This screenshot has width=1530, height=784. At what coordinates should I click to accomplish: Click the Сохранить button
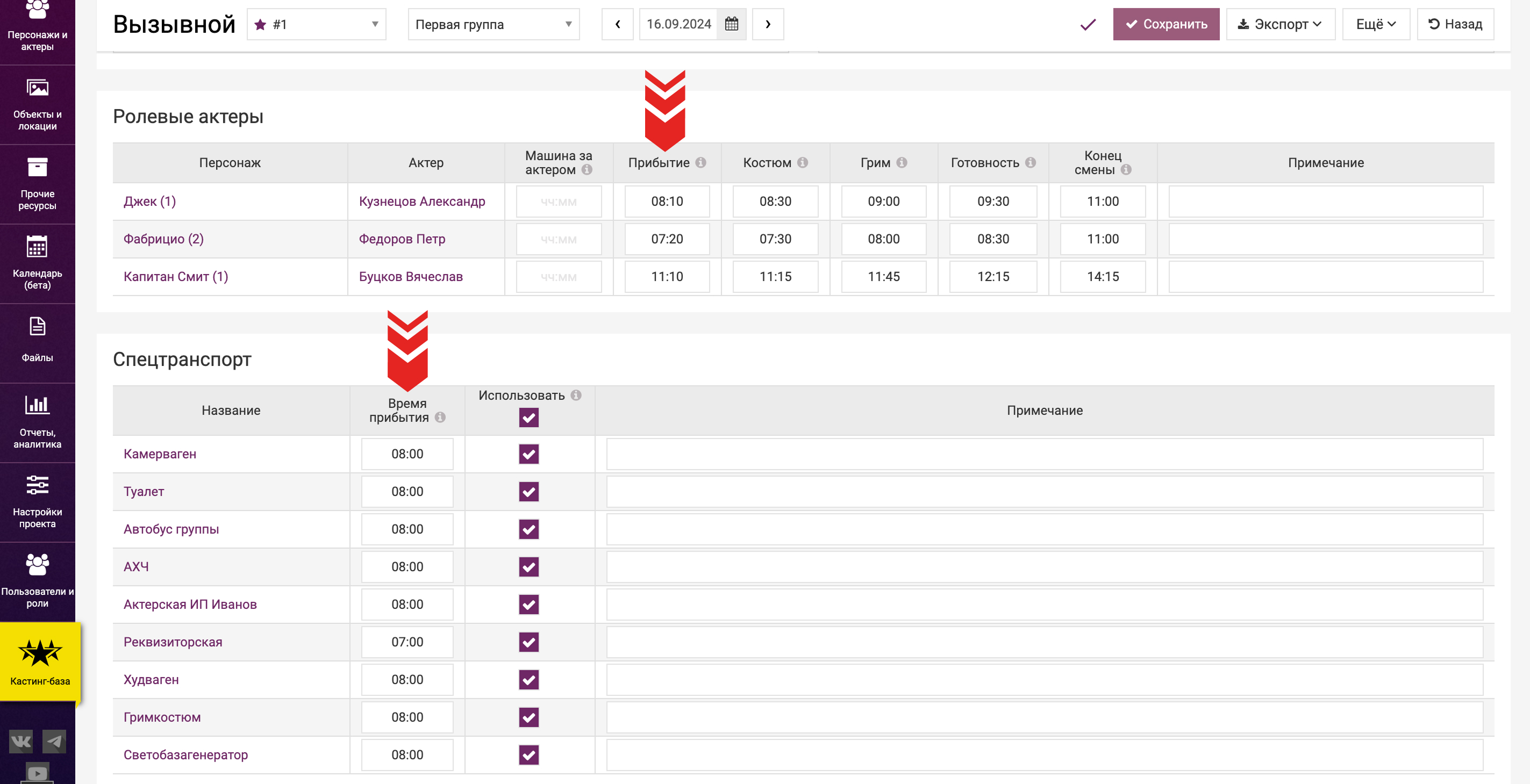[1166, 24]
